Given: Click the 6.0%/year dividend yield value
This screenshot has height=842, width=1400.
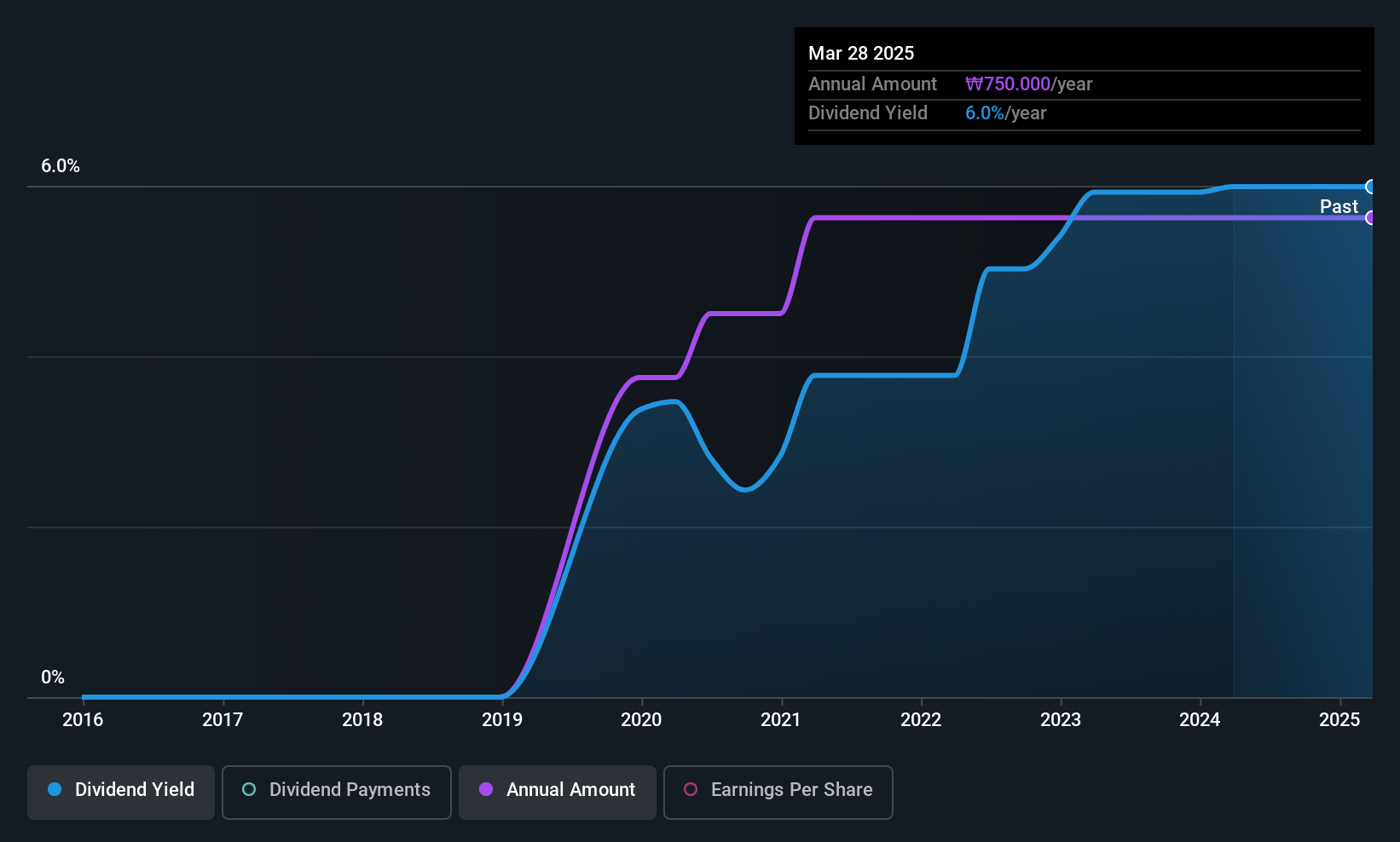Looking at the screenshot, I should pyautogui.click(x=1005, y=113).
